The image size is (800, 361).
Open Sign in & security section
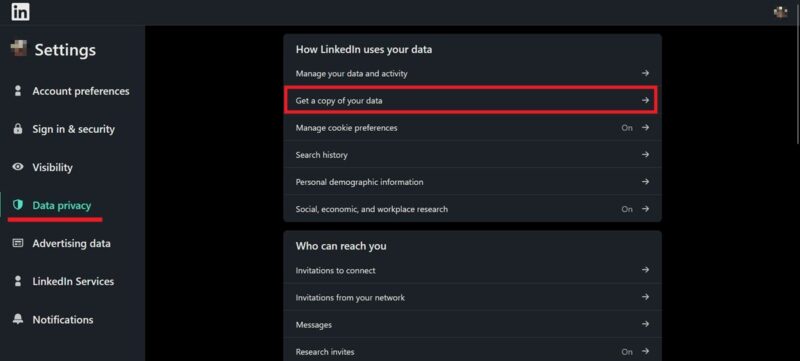(73, 129)
